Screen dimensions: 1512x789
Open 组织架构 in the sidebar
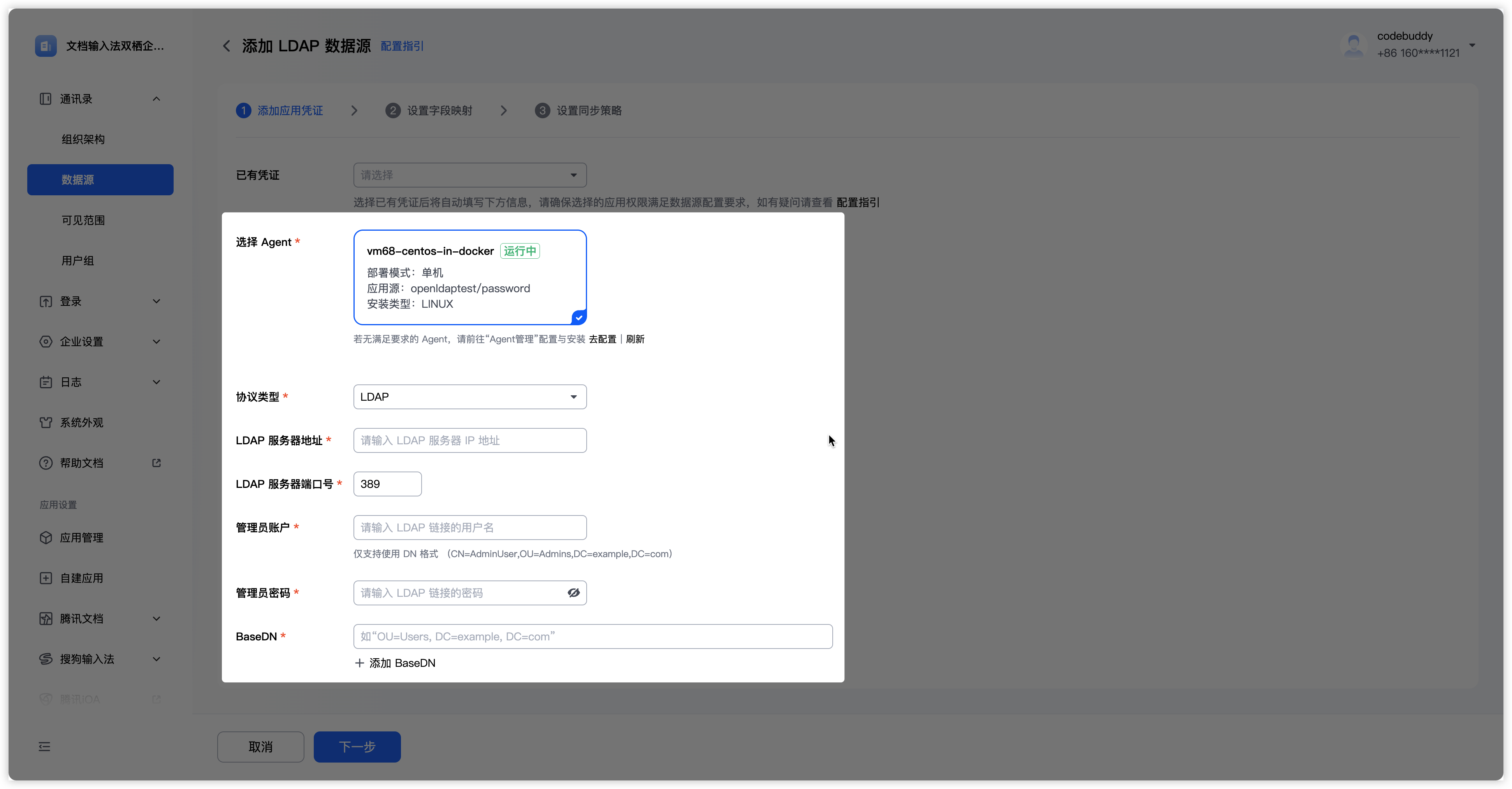(83, 139)
